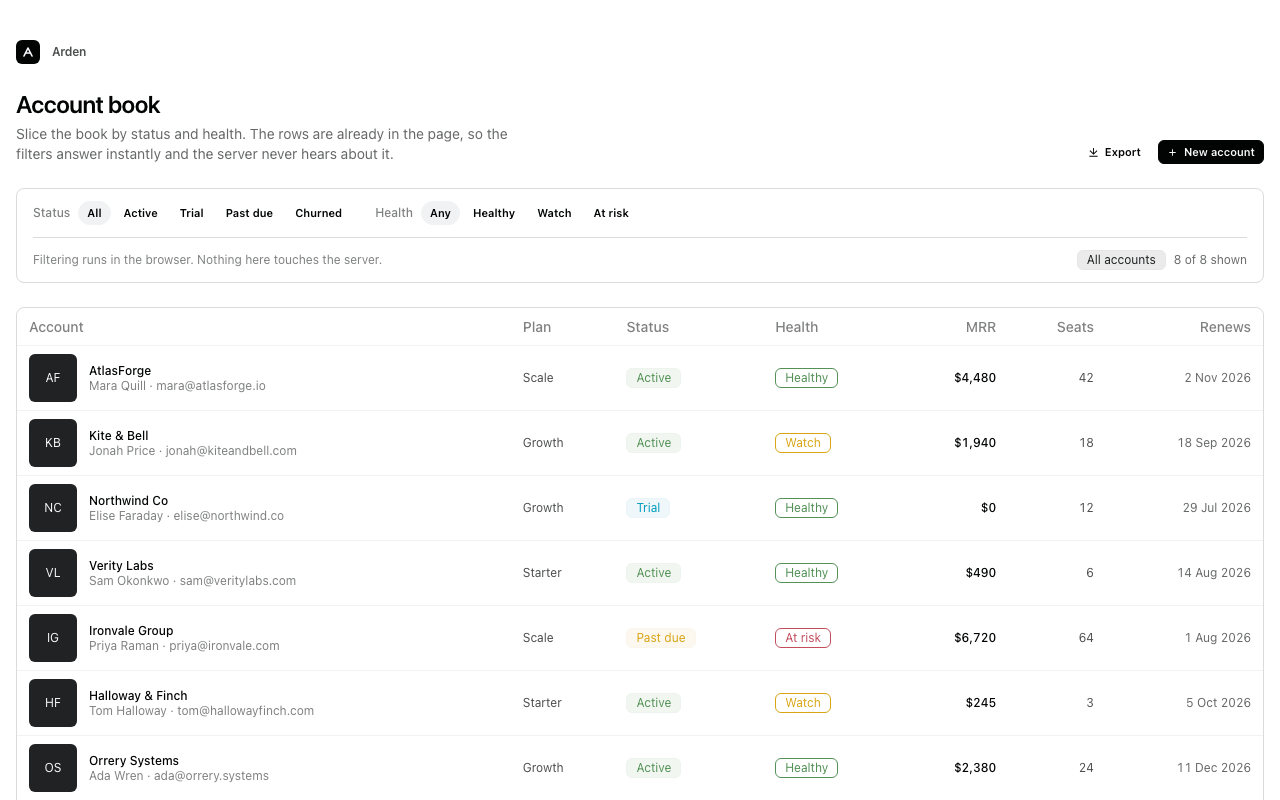
Task: Click the NC avatar for Northwind Co
Action: pyautogui.click(x=53, y=508)
